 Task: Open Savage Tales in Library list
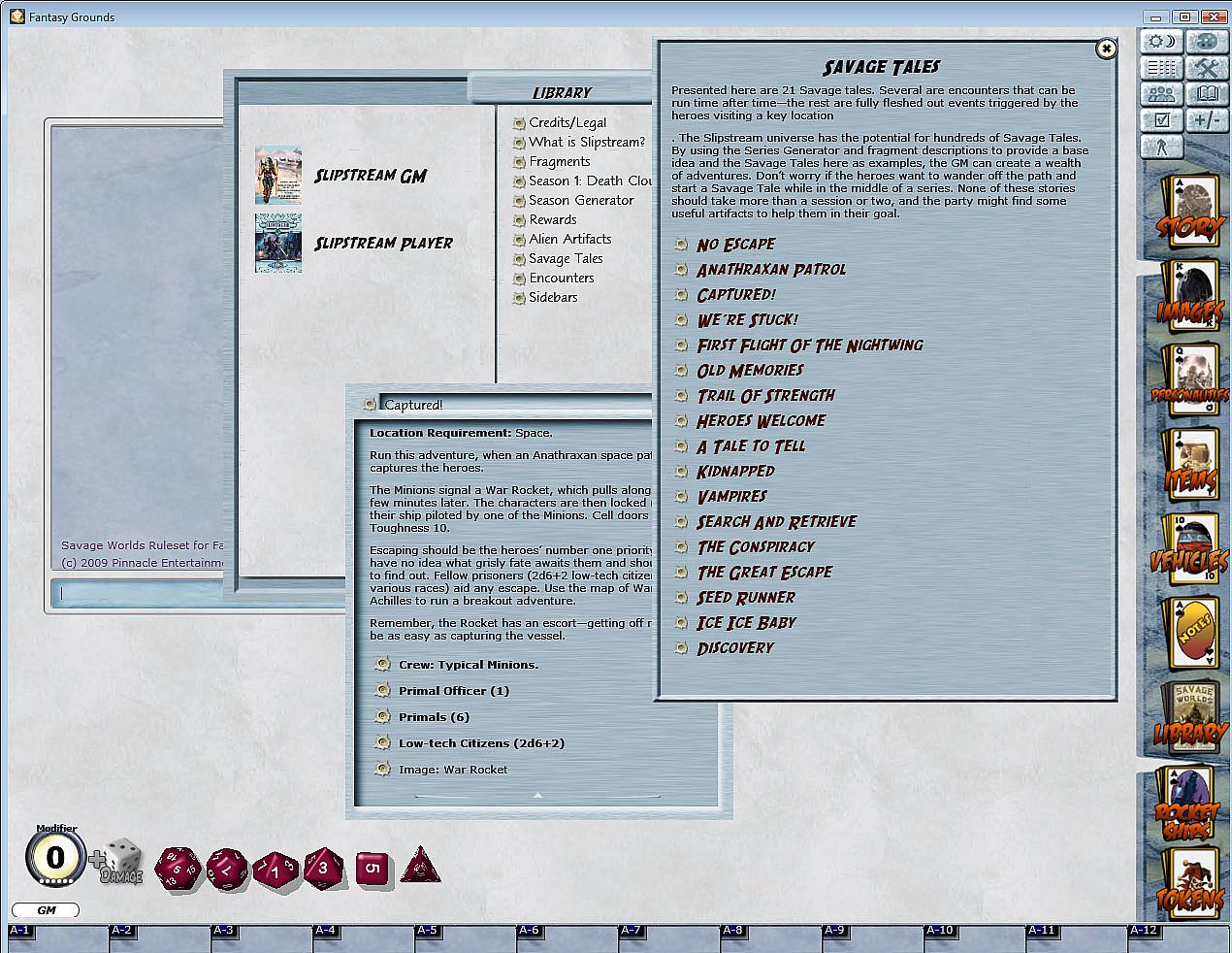566,258
